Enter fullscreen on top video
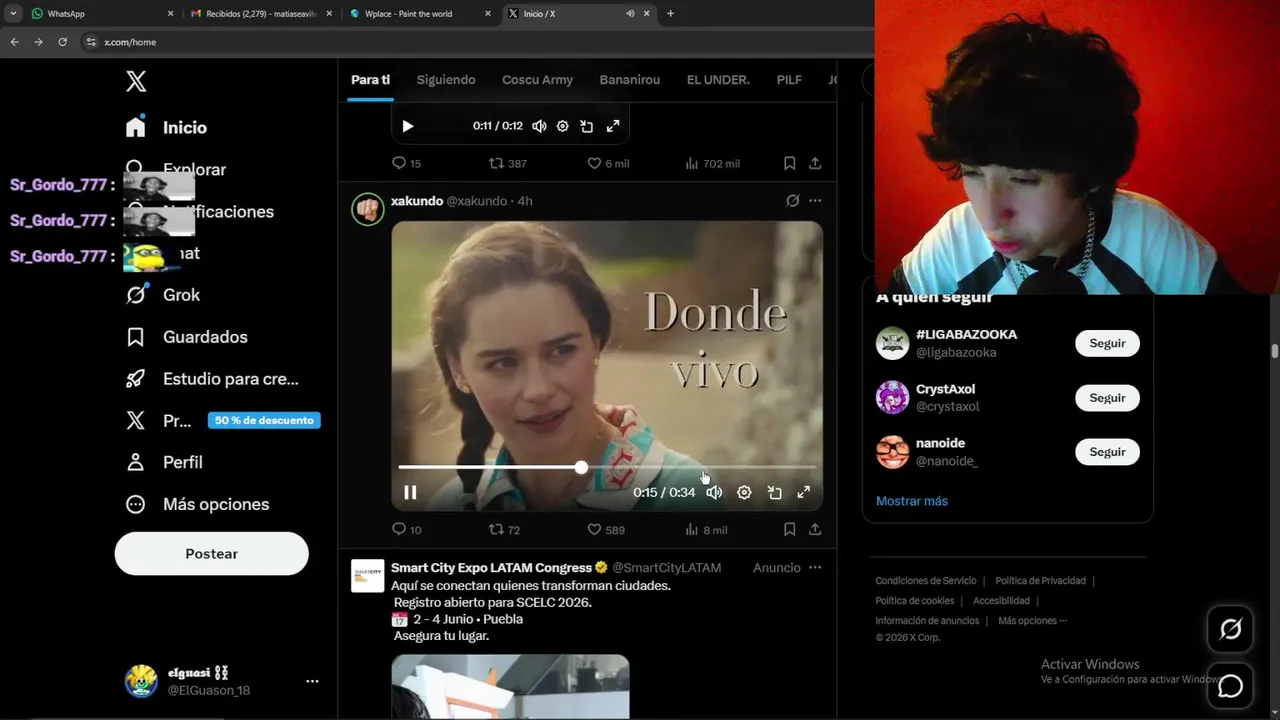1280x720 pixels. coord(613,126)
